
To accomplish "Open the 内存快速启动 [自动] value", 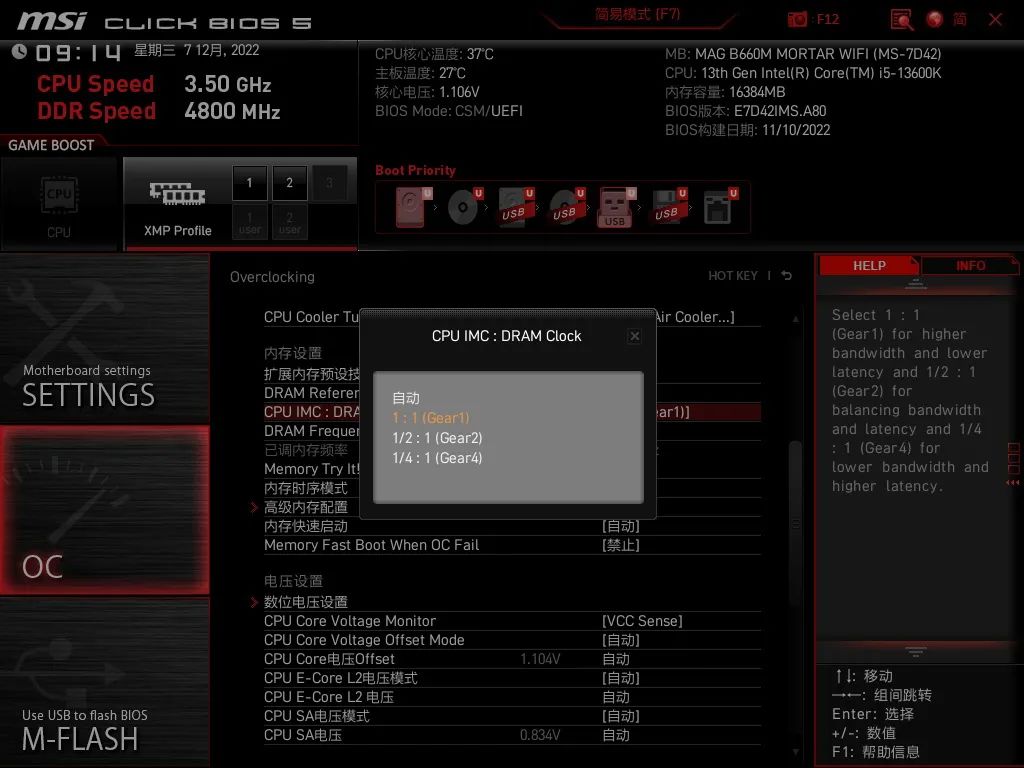I will 620,526.
